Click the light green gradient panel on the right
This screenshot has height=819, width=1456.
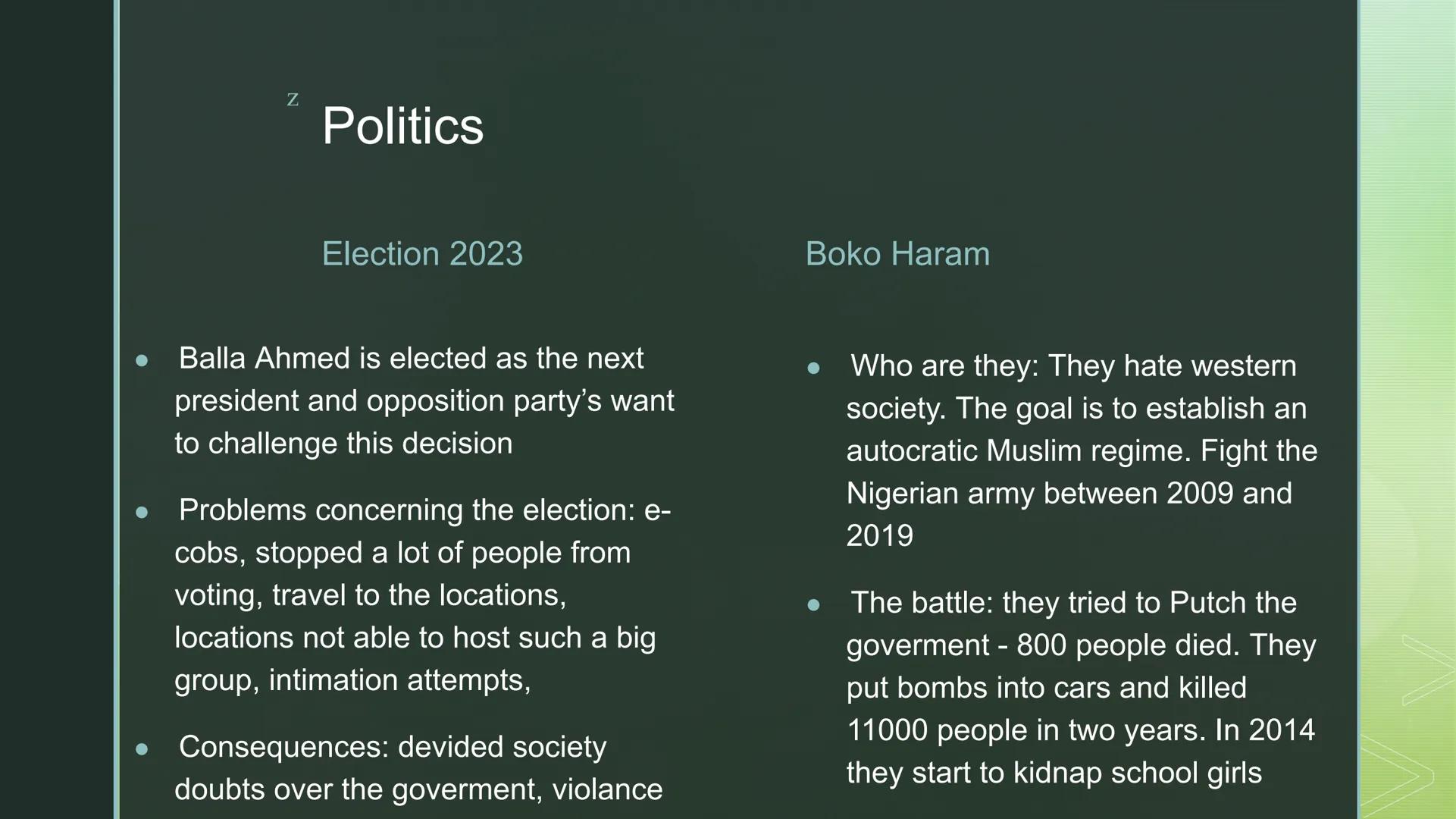pos(1408,303)
